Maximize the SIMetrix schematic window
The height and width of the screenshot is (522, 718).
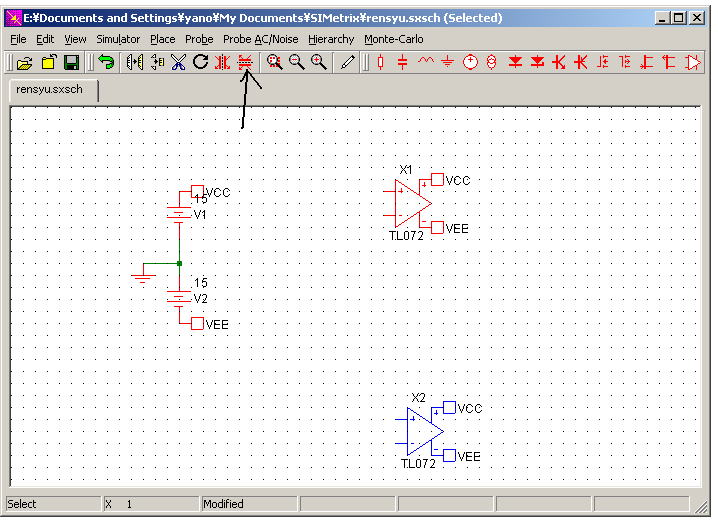[x=679, y=18]
